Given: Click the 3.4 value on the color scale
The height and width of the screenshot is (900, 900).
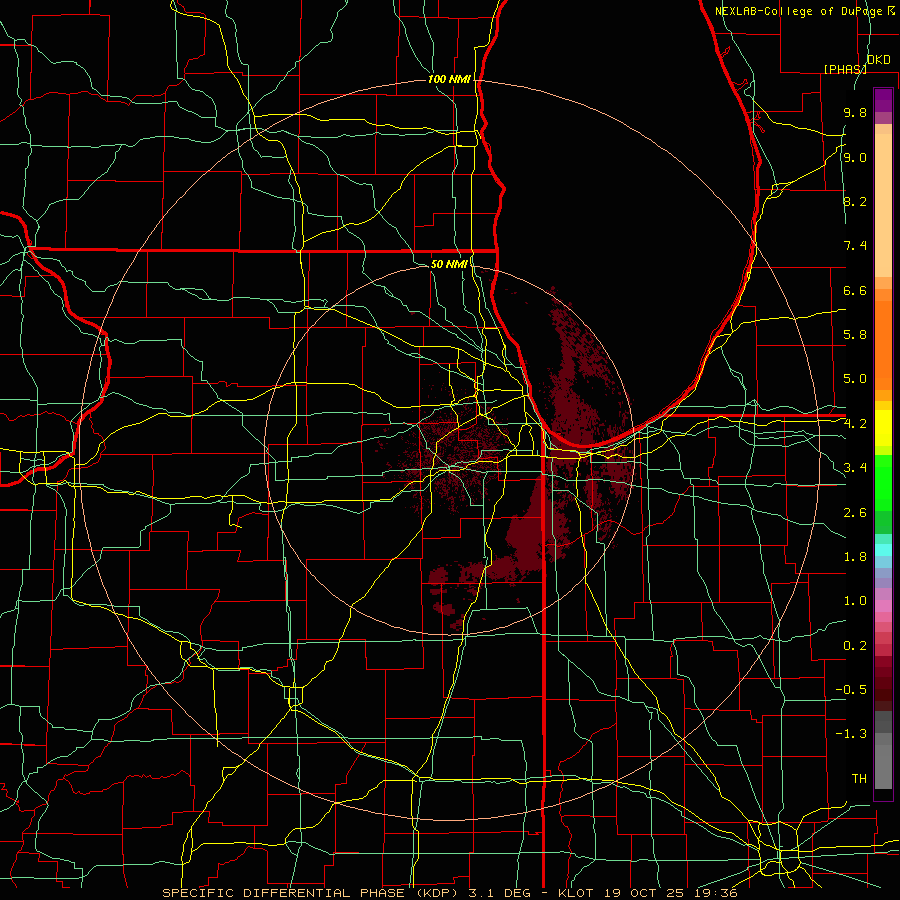Looking at the screenshot, I should click(x=855, y=468).
